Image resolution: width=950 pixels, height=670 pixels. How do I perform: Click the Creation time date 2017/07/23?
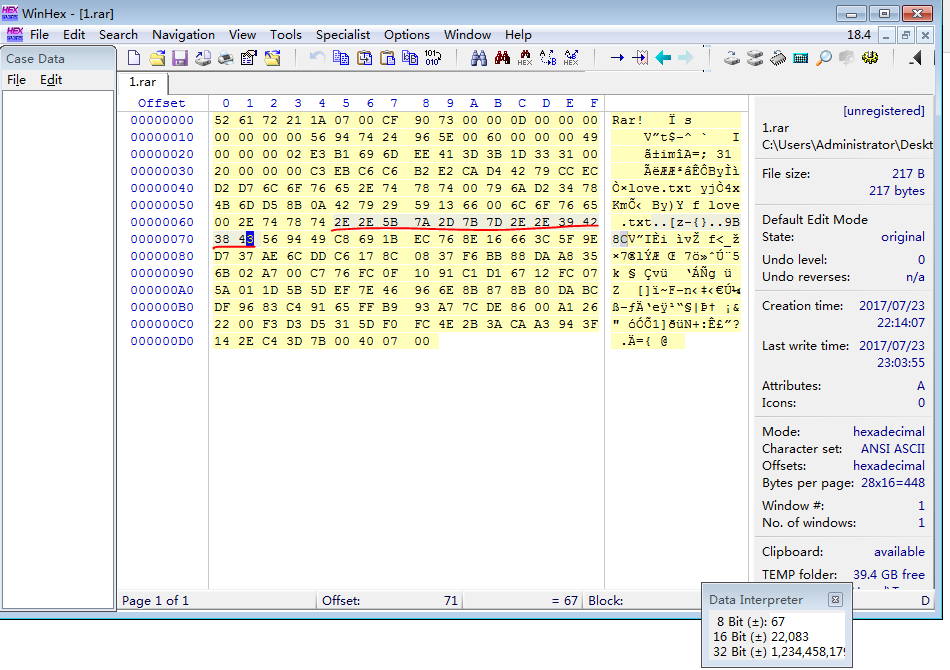click(892, 306)
